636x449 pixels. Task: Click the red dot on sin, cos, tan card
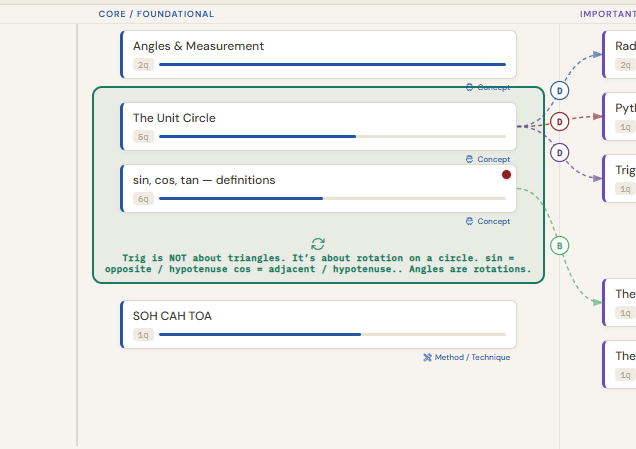[x=506, y=175]
